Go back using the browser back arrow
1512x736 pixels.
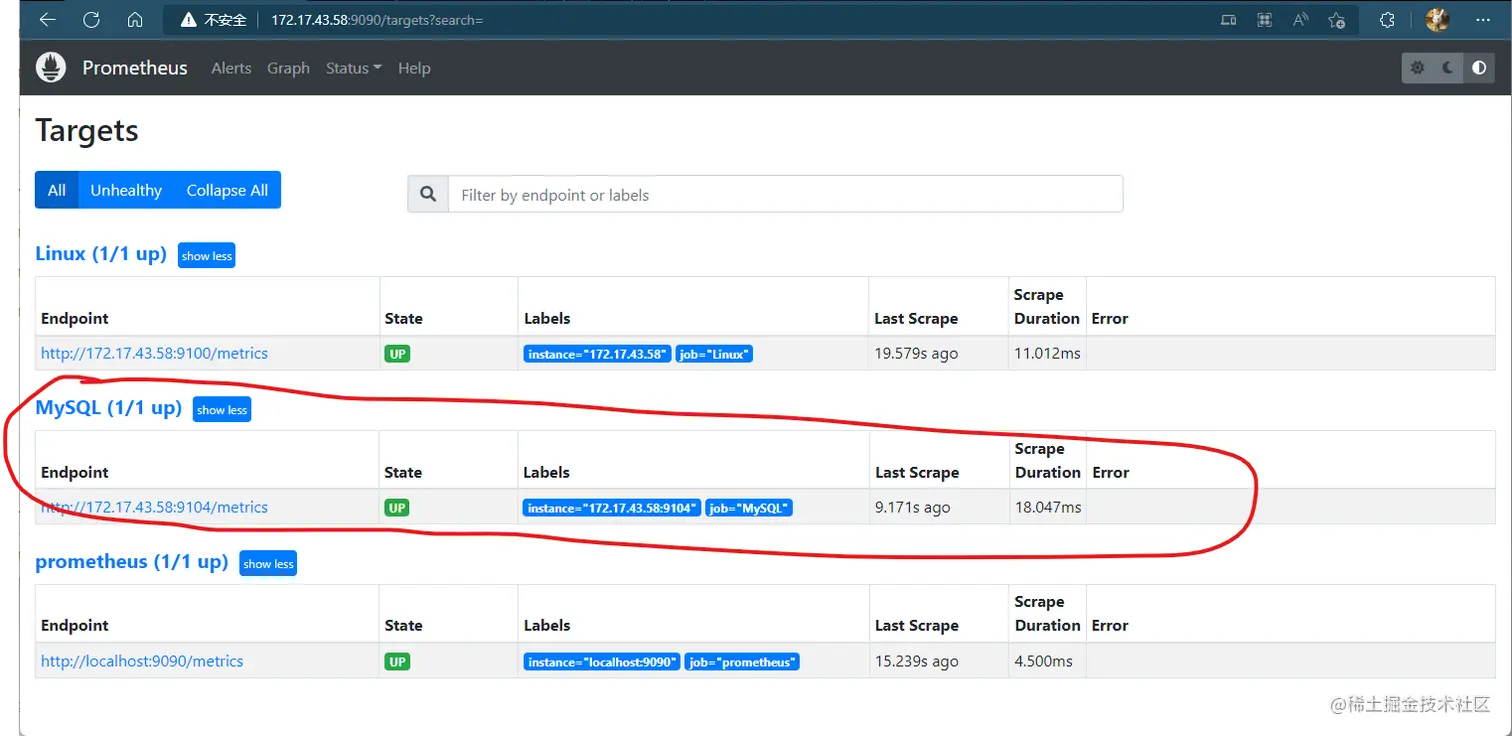(47, 20)
